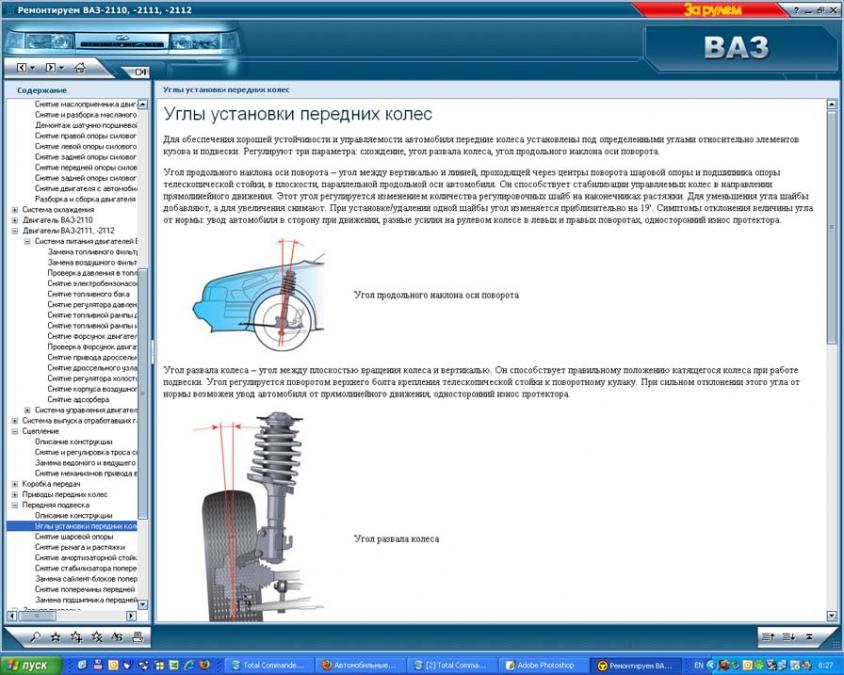Open search with the magnifier icon

pos(35,637)
